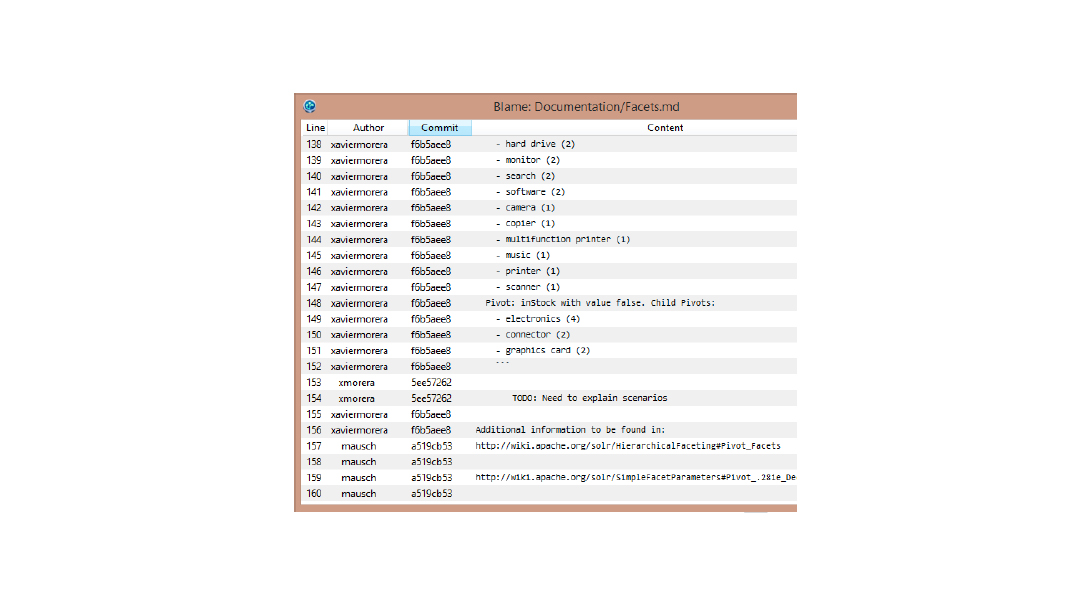Select the 'hard drive (2)' content line
The height and width of the screenshot is (600, 1068).
coord(539,144)
